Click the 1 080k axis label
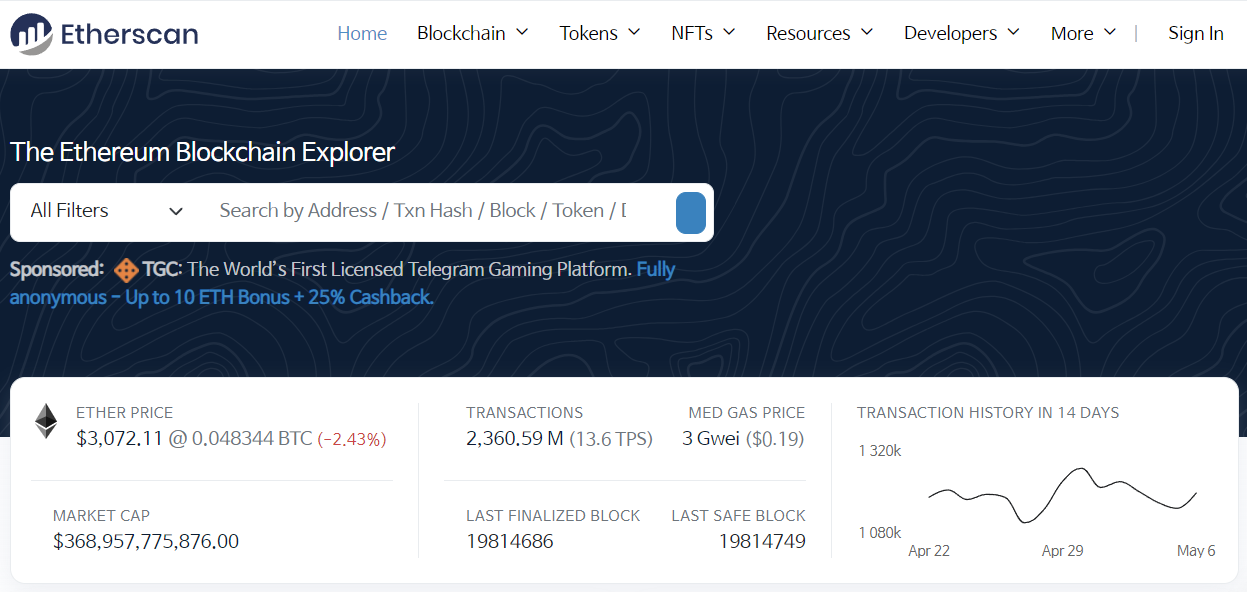Viewport: 1247px width, 592px height. coord(880,533)
